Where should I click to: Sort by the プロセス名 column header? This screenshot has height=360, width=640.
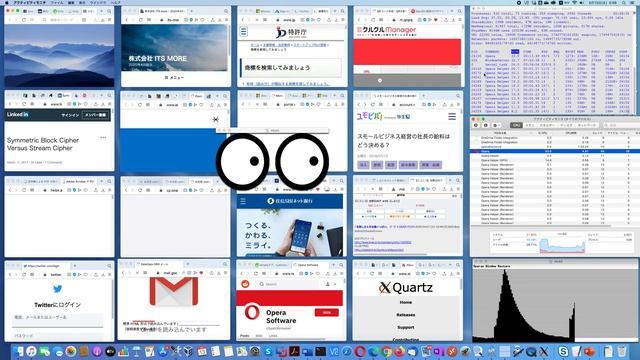point(500,133)
